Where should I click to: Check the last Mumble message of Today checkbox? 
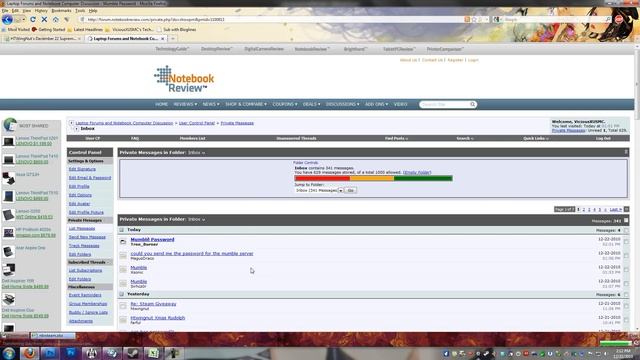626,284
